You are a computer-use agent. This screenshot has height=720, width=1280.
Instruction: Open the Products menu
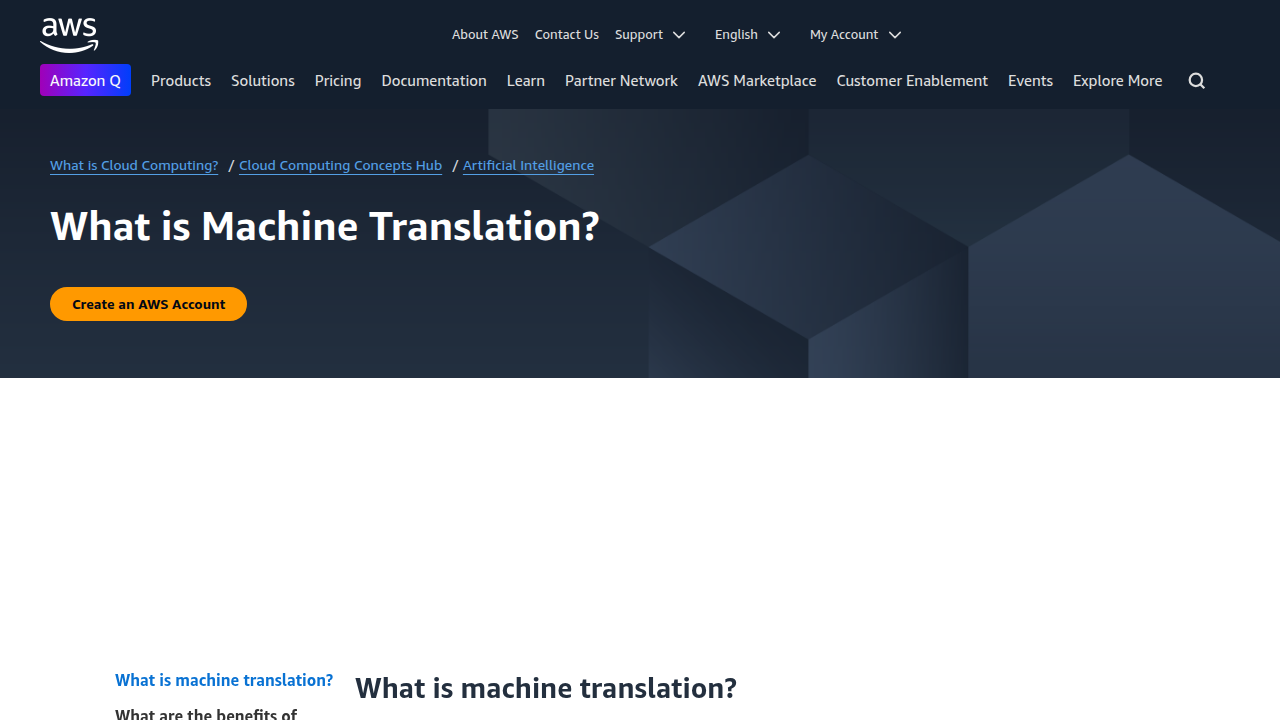pyautogui.click(x=181, y=81)
